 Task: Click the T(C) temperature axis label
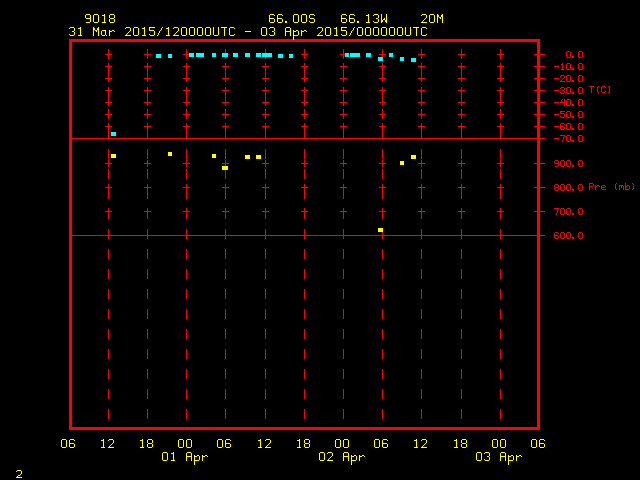(600, 90)
